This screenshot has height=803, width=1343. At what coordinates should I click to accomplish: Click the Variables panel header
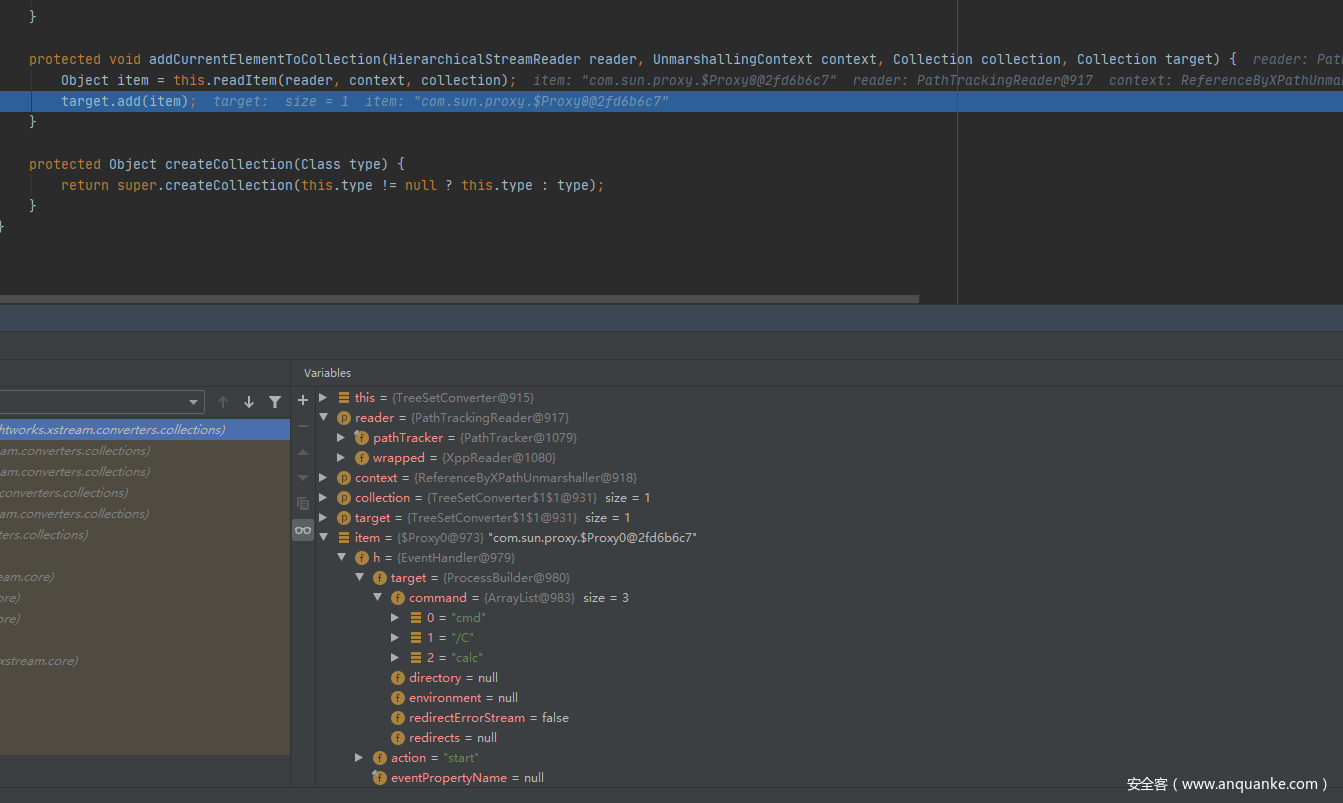(x=328, y=372)
